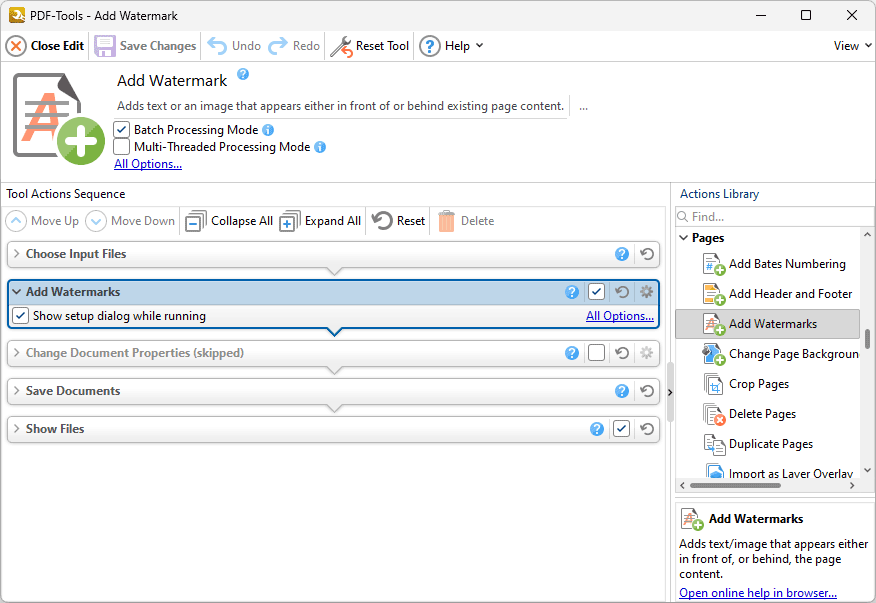Click help icon on Choose Input Files row
The height and width of the screenshot is (603, 876).
[622, 254]
